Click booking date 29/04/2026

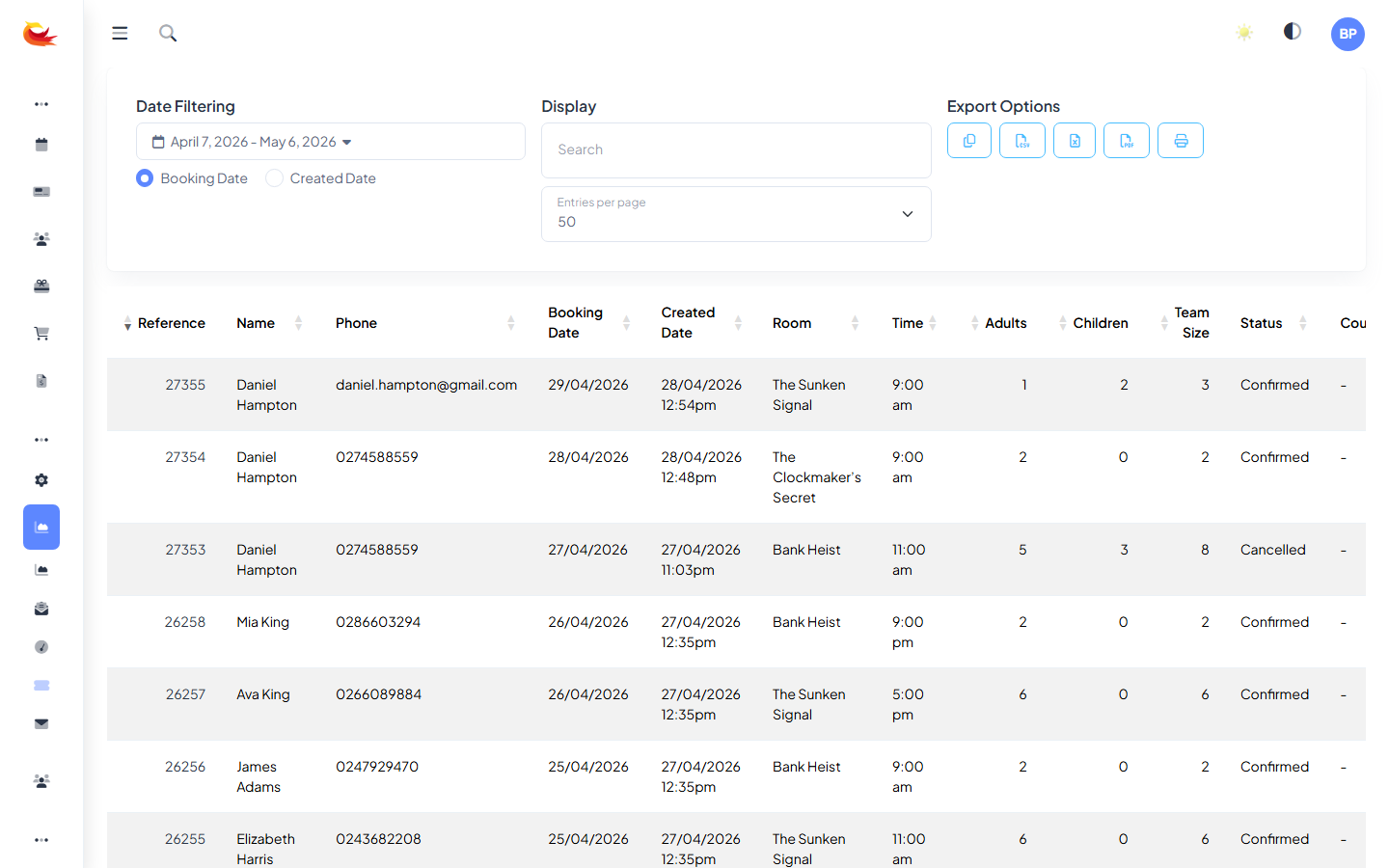[x=588, y=385]
